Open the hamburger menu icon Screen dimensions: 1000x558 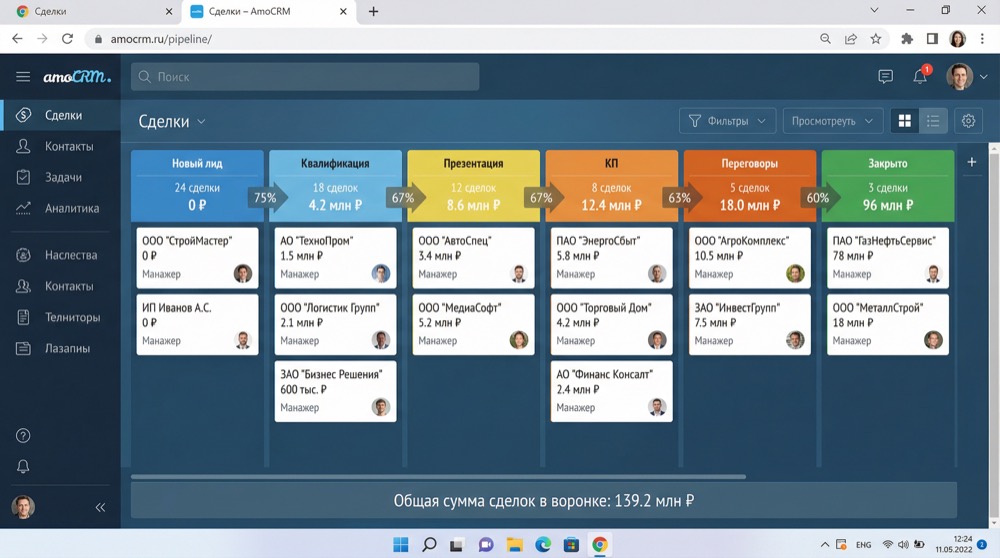(x=23, y=77)
